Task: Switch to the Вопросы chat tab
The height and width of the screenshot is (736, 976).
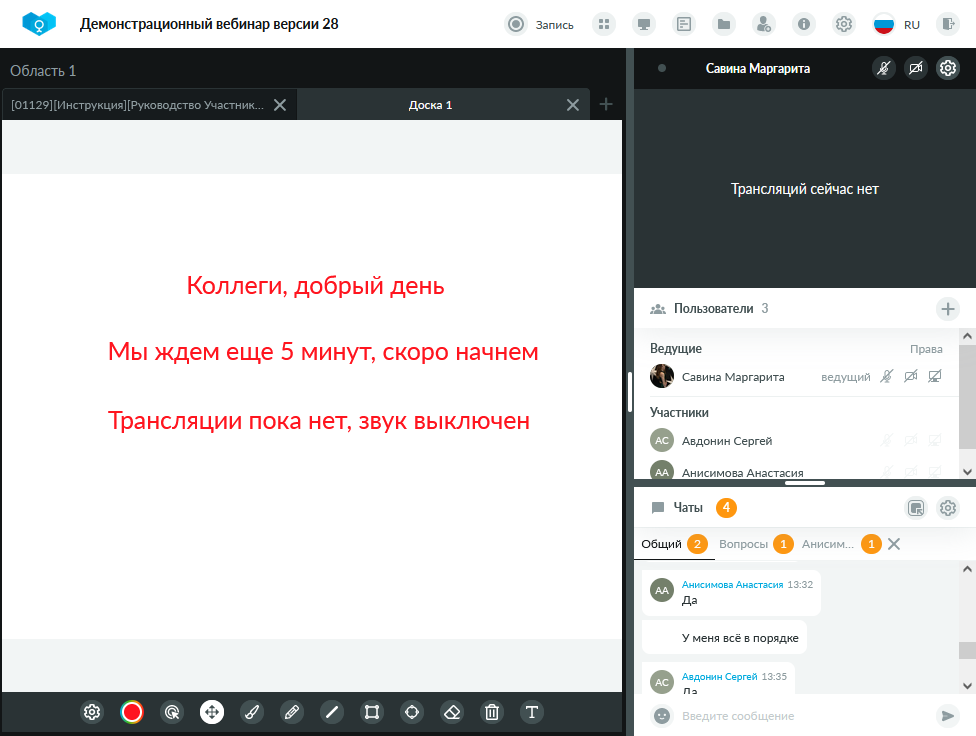Action: coord(756,544)
